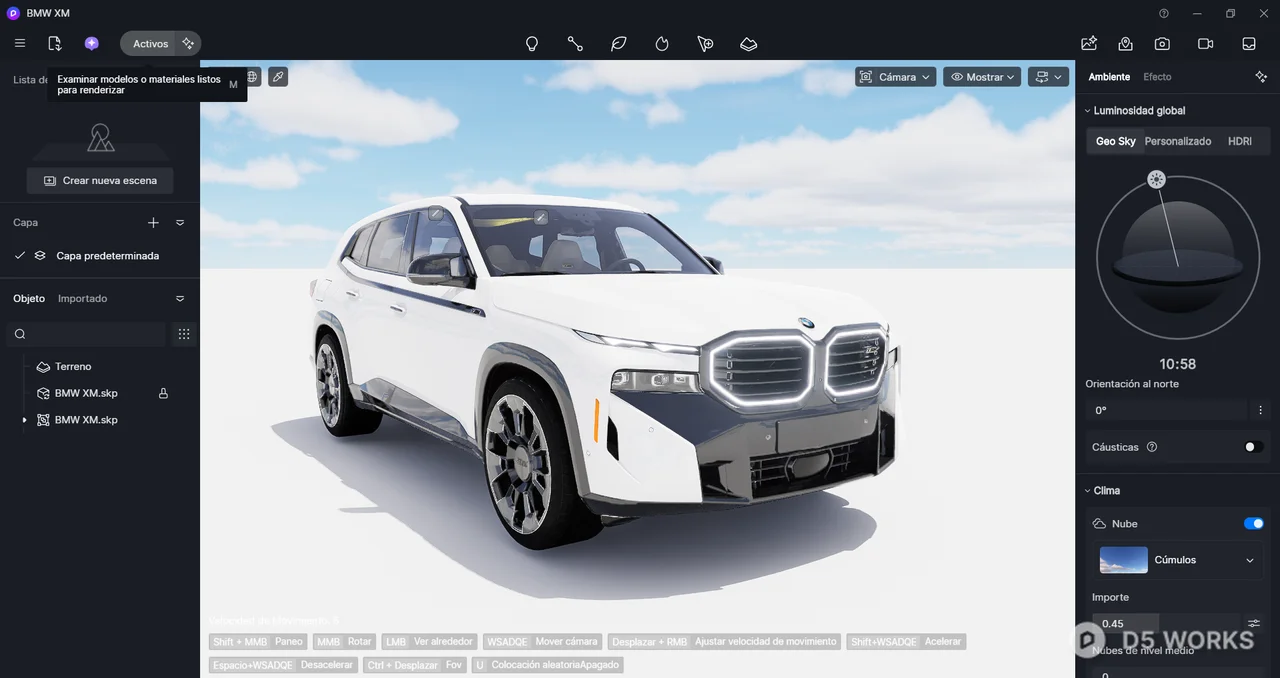Switch to the Objeto tab
The height and width of the screenshot is (678, 1280).
click(x=29, y=299)
